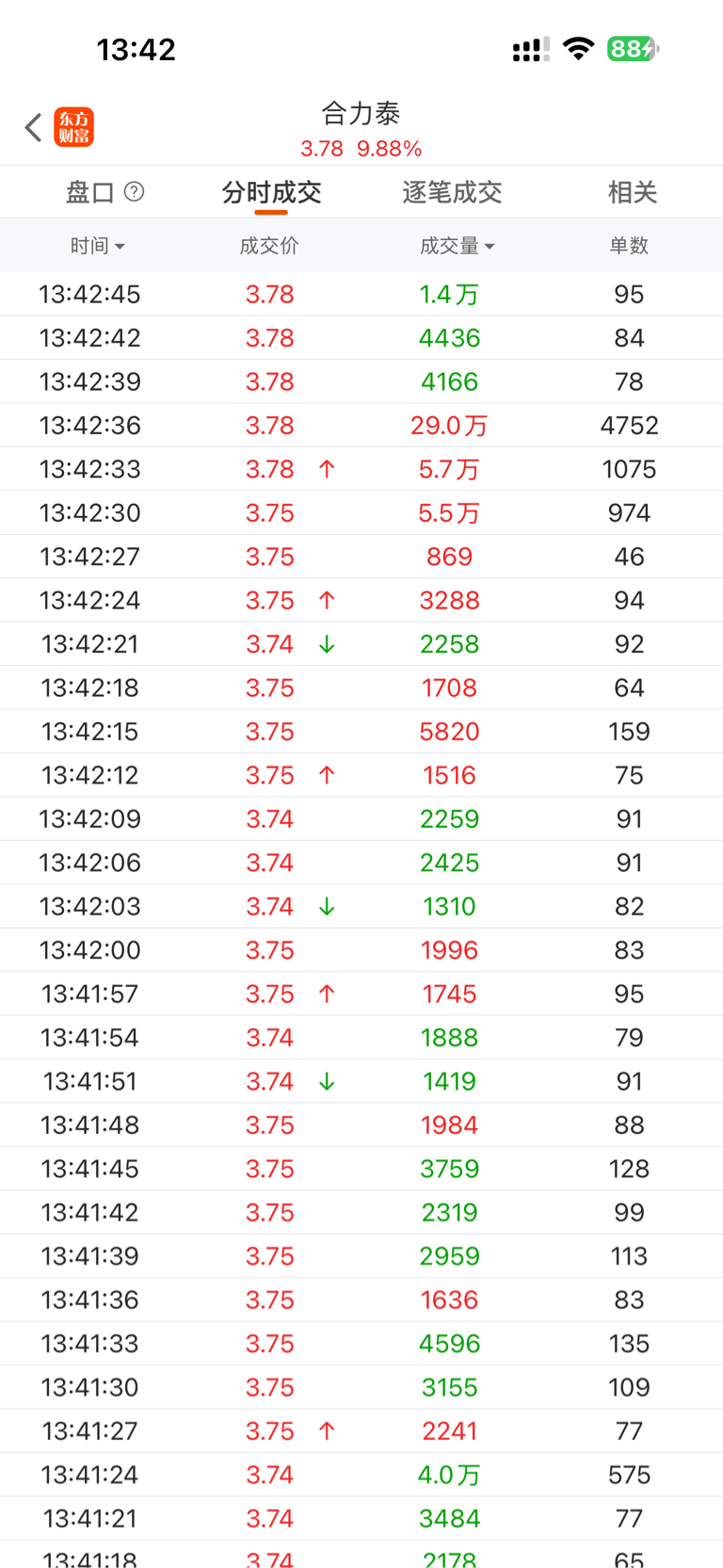Screen dimensions: 723x1568
Task: Open the 东方财富 orange app logo
Action: 74,127
